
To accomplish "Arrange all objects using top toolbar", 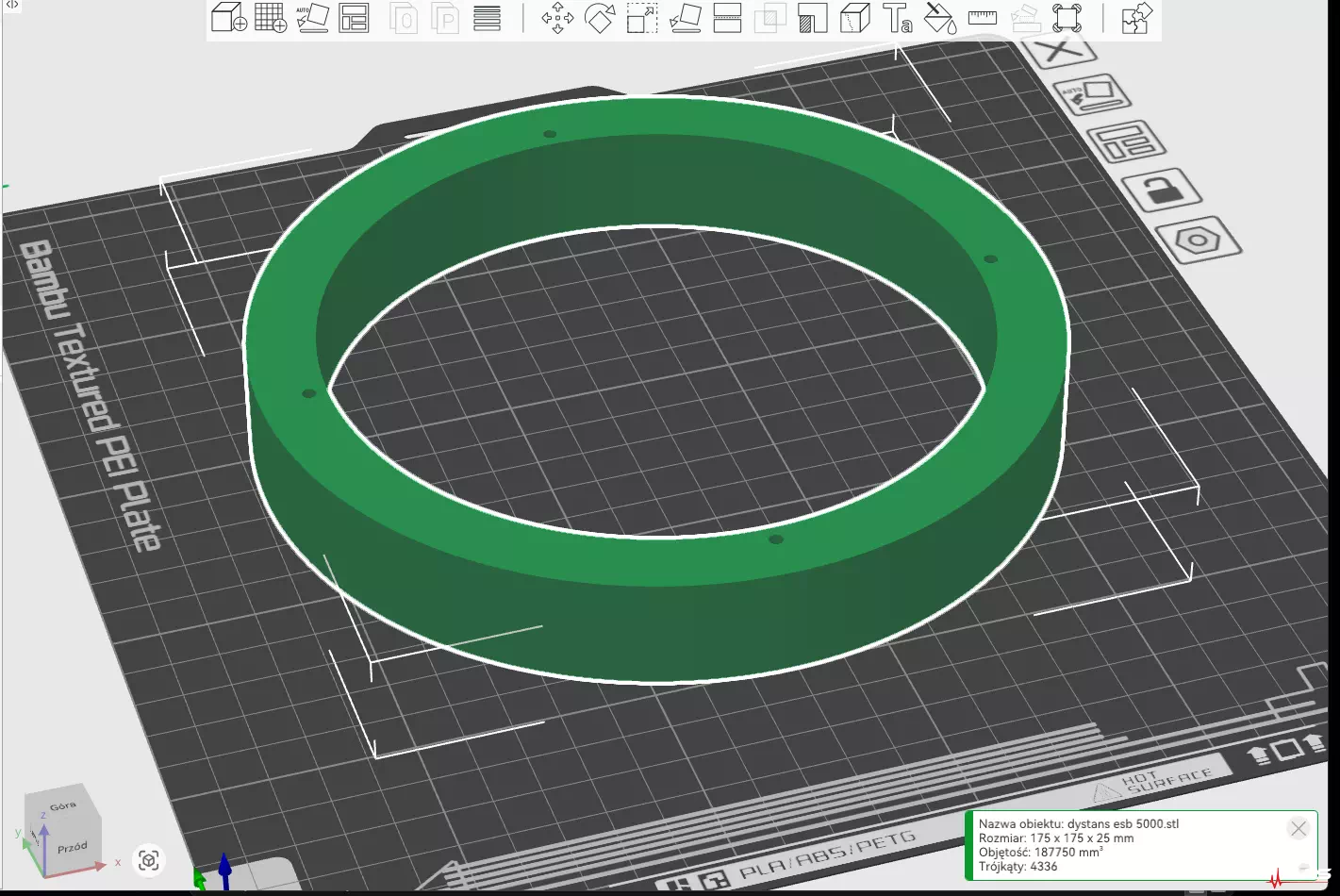I will click(354, 18).
